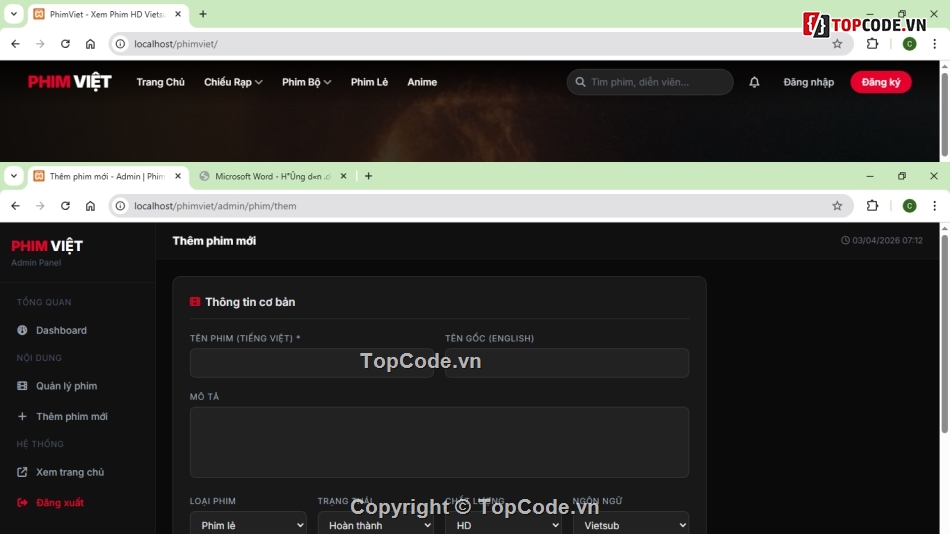Close the Microsoft Word tab
The width and height of the screenshot is (950, 534).
pyautogui.click(x=344, y=176)
